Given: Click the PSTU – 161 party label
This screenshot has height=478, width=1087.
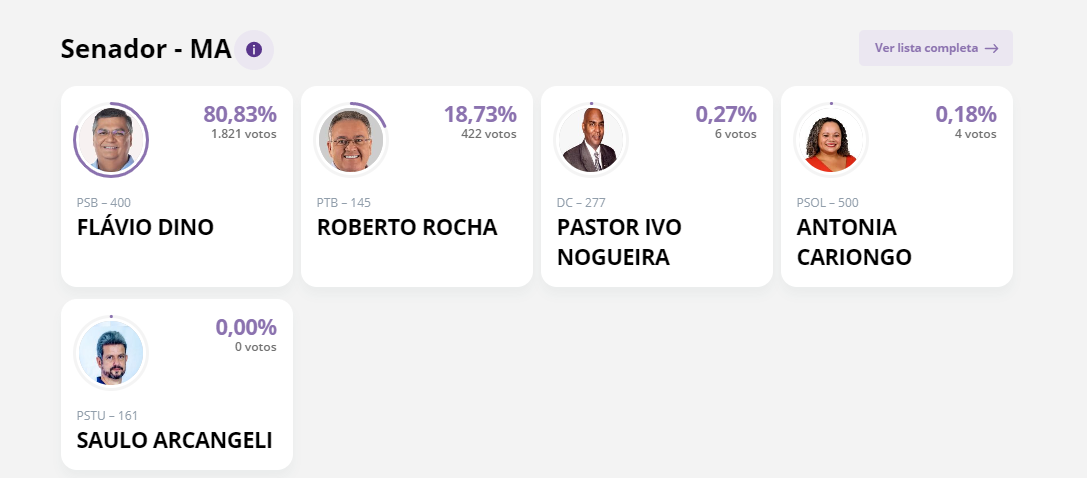Looking at the screenshot, I should click(107, 416).
